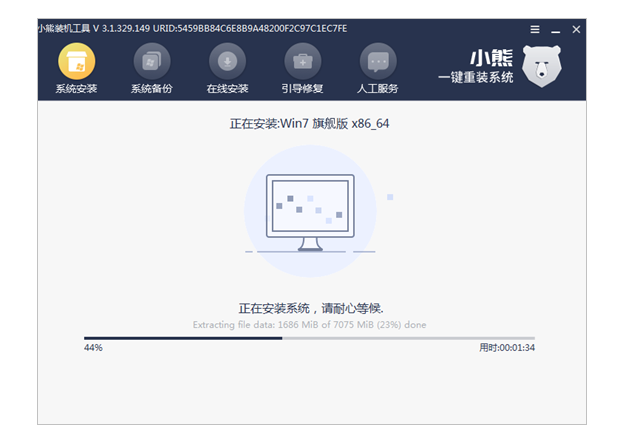The image size is (620, 432).
Task: Click the 正在安装:Win7 旗舰版 x86_64 heading
Action: 309,124
